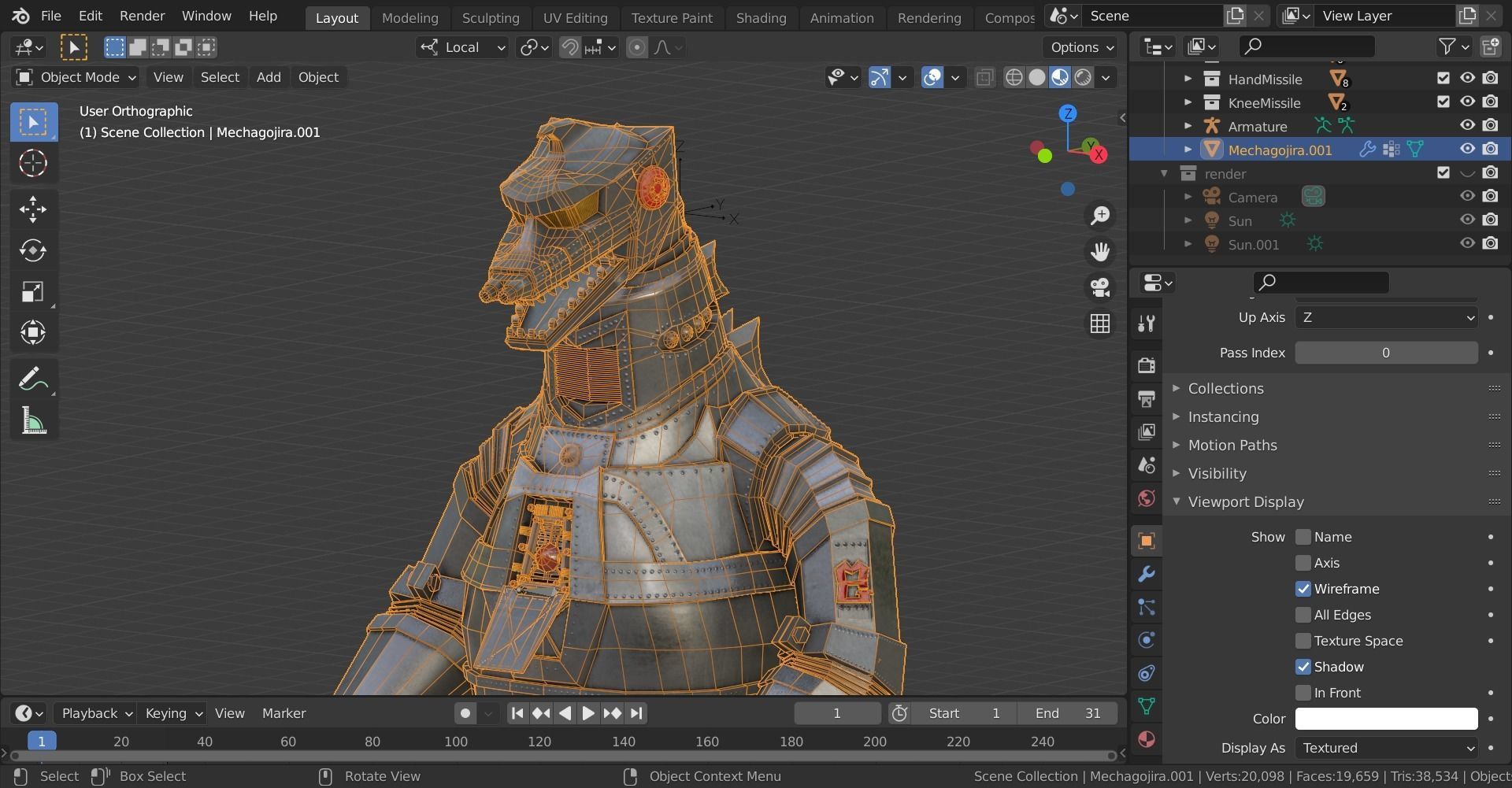Toggle HandMissile collection exclude checkbox
The width and height of the screenshot is (1512, 788).
pyautogui.click(x=1443, y=78)
